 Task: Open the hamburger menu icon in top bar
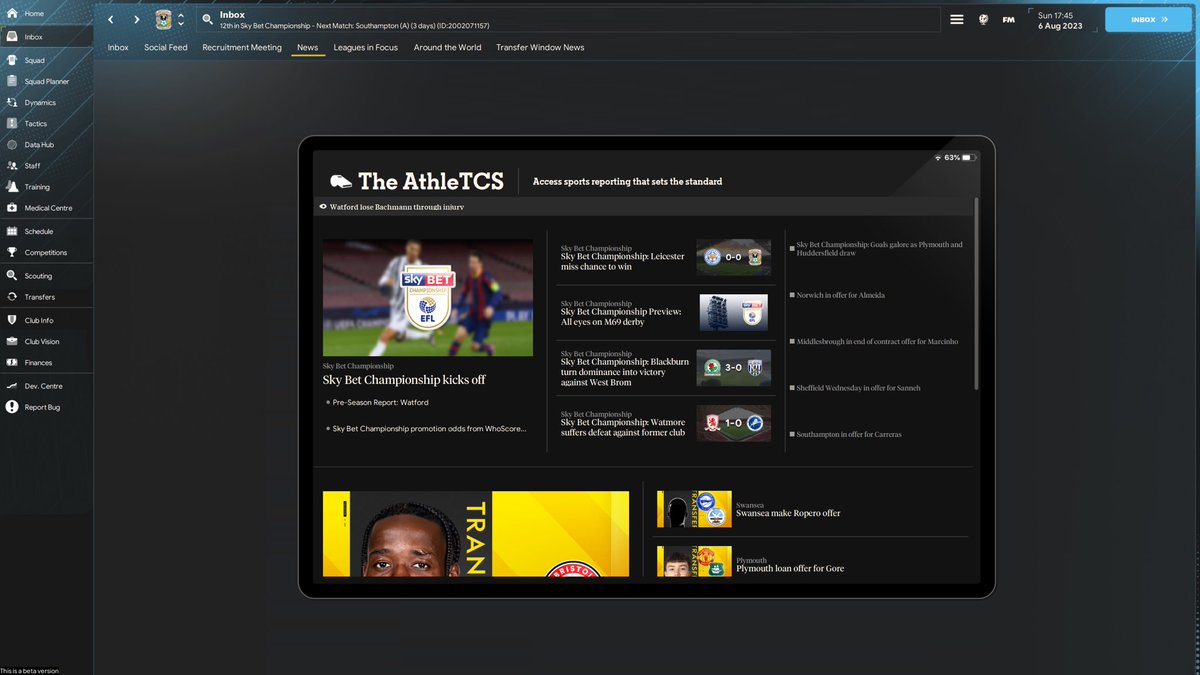pos(957,19)
